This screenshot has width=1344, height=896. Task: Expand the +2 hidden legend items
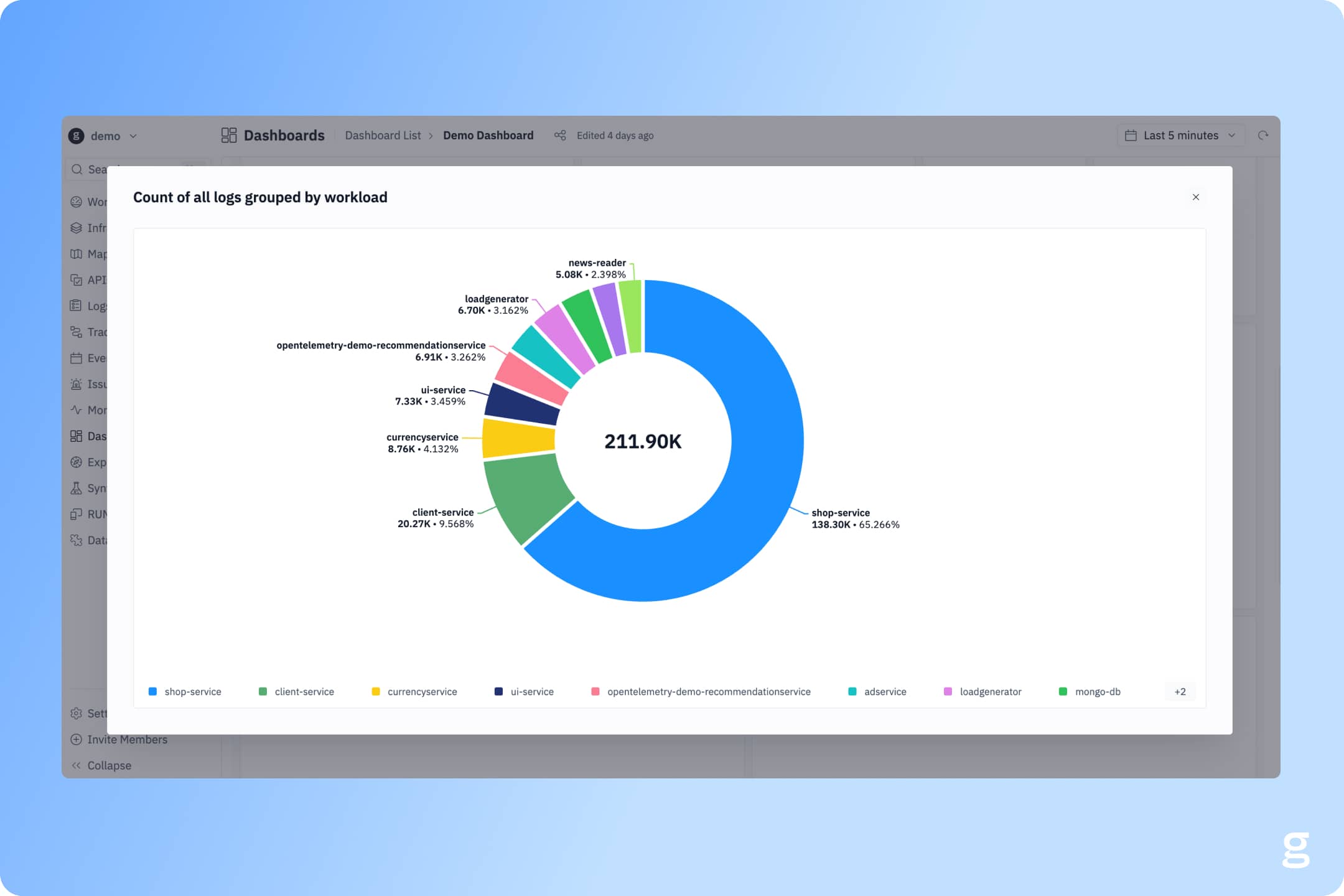[1180, 692]
